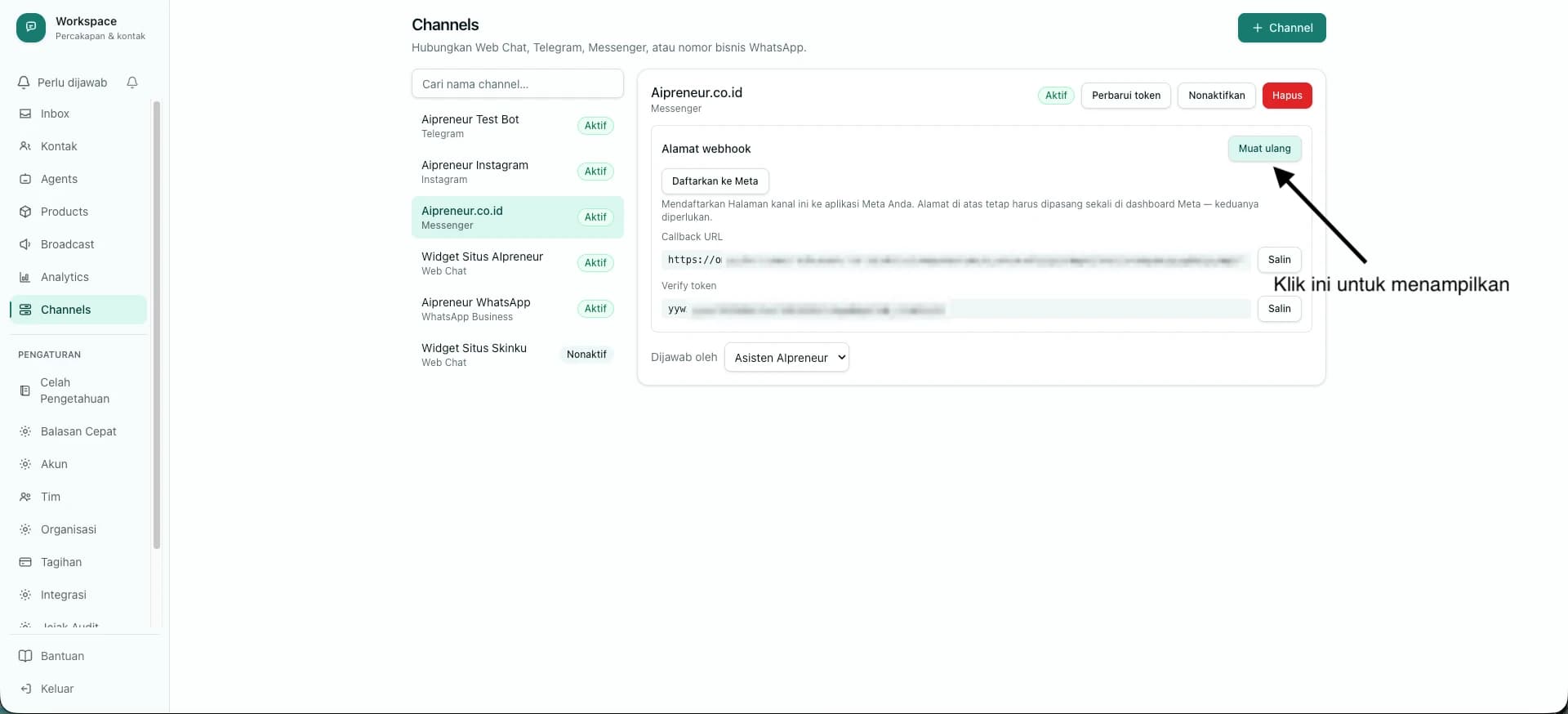The height and width of the screenshot is (714, 1568).
Task: Open the Dijawab oleh dropdown
Action: pyautogui.click(x=786, y=357)
